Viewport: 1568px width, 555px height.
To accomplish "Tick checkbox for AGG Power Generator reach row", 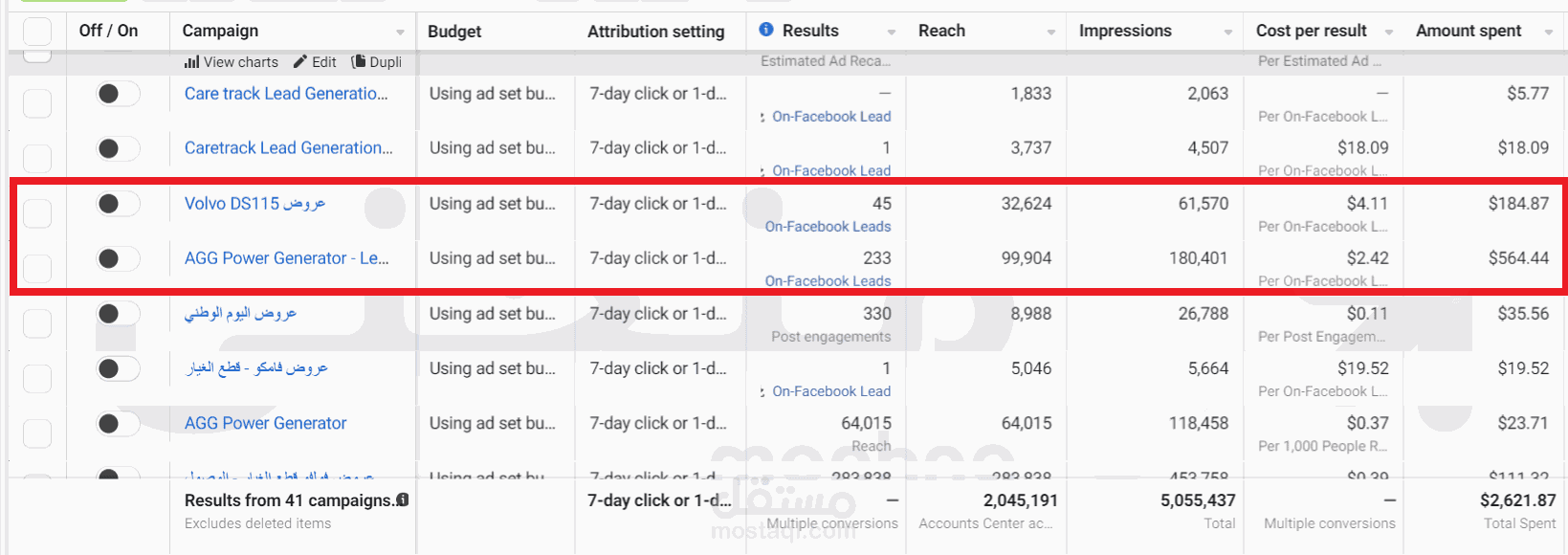I will pyautogui.click(x=36, y=433).
